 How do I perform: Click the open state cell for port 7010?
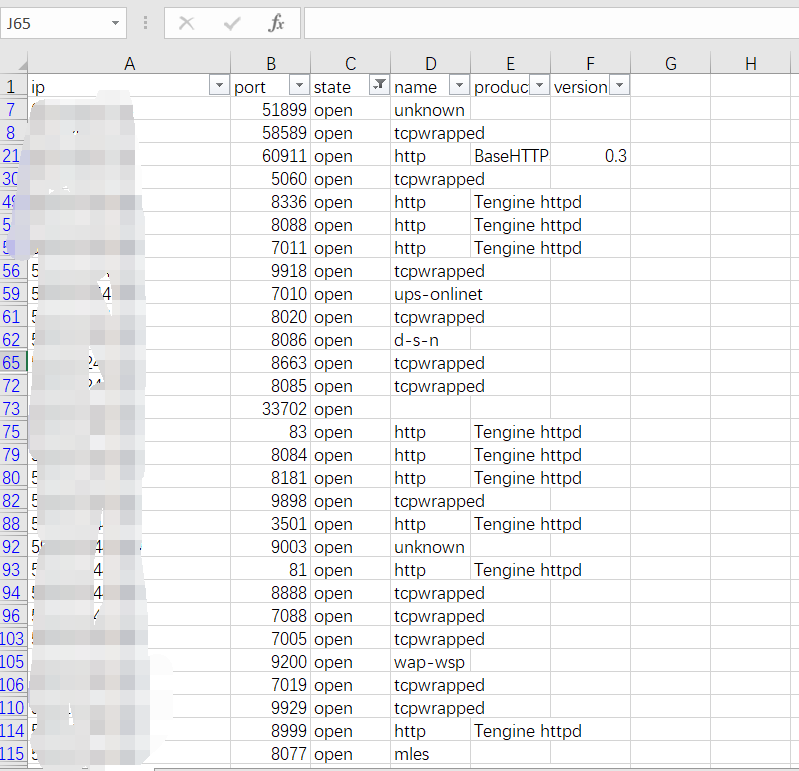[x=351, y=294]
